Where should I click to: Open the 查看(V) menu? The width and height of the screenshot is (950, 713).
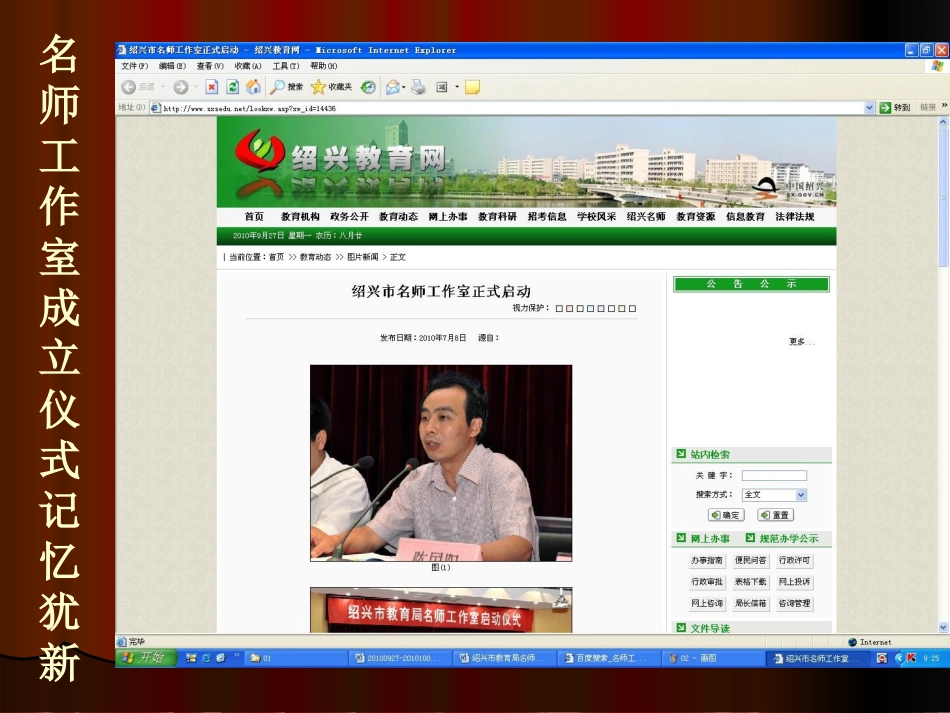point(210,66)
